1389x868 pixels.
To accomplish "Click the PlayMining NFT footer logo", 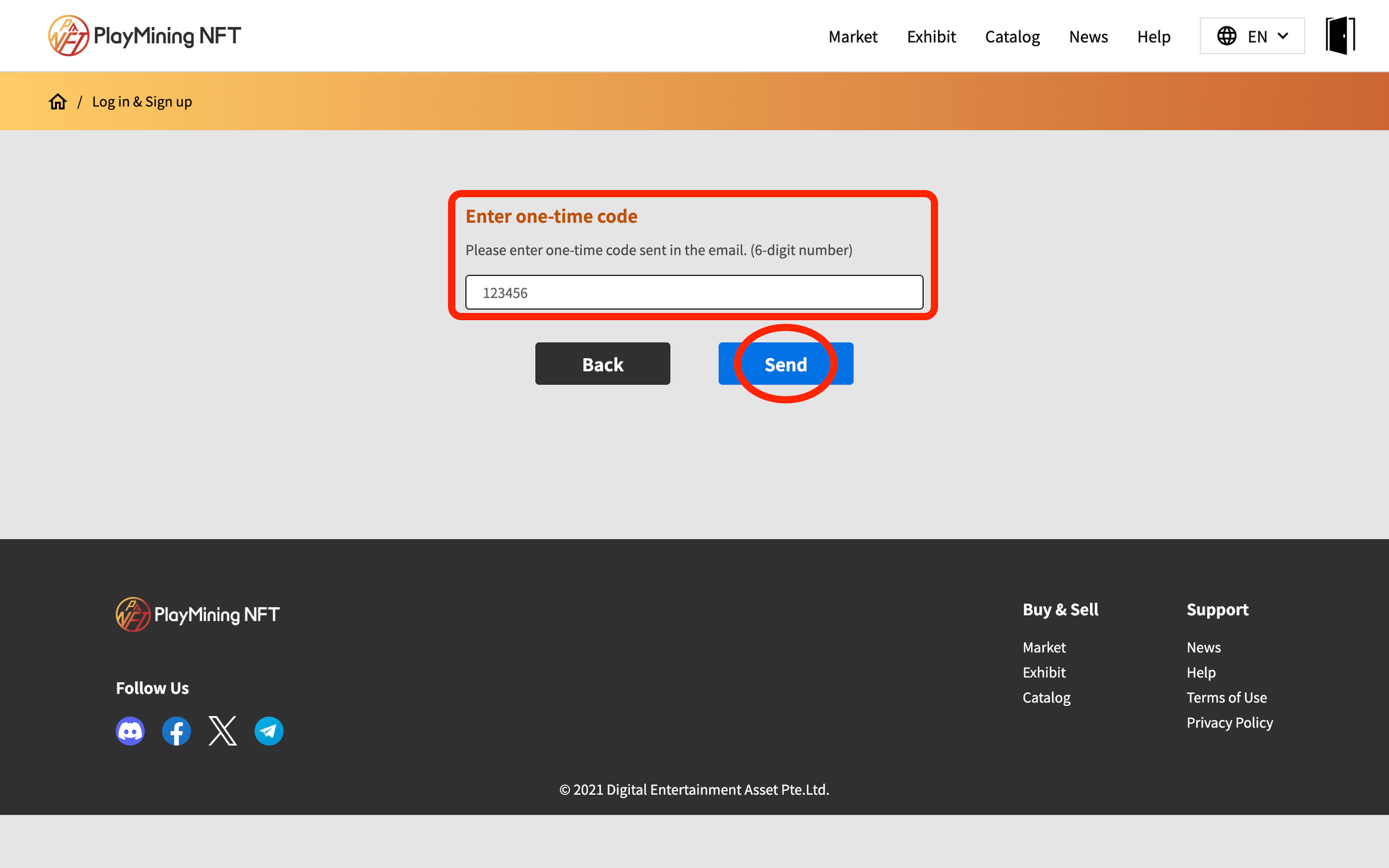I will (x=197, y=614).
